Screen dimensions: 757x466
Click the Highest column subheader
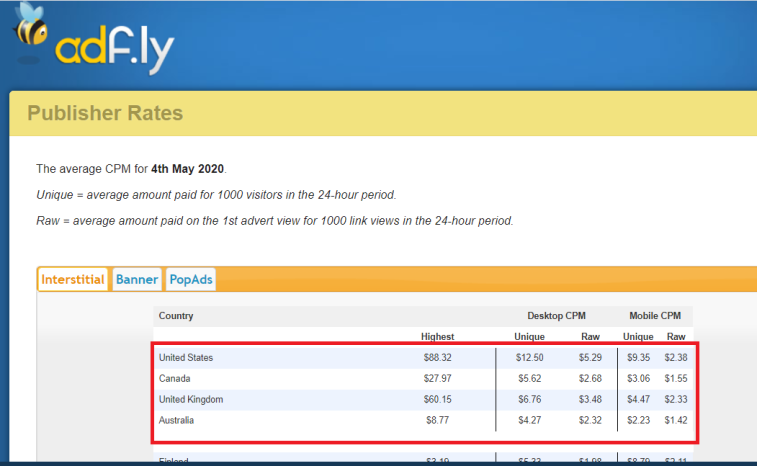[437, 337]
